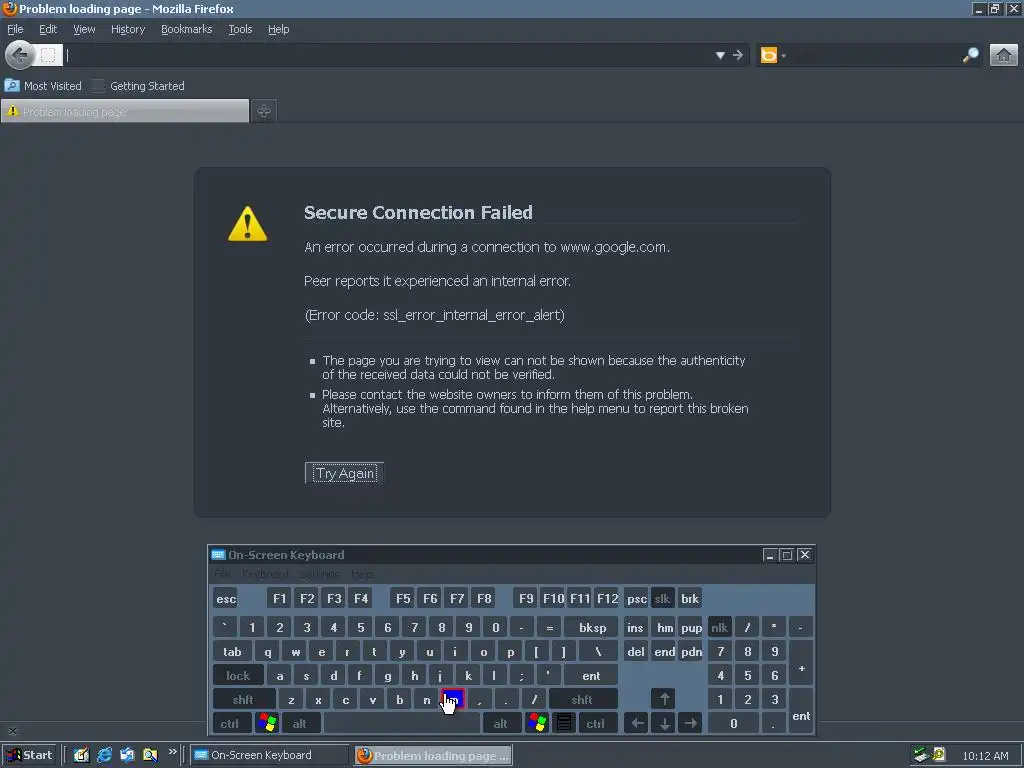Click the highlighted m key
Image resolution: width=1024 pixels, height=768 pixels.
[x=453, y=699]
